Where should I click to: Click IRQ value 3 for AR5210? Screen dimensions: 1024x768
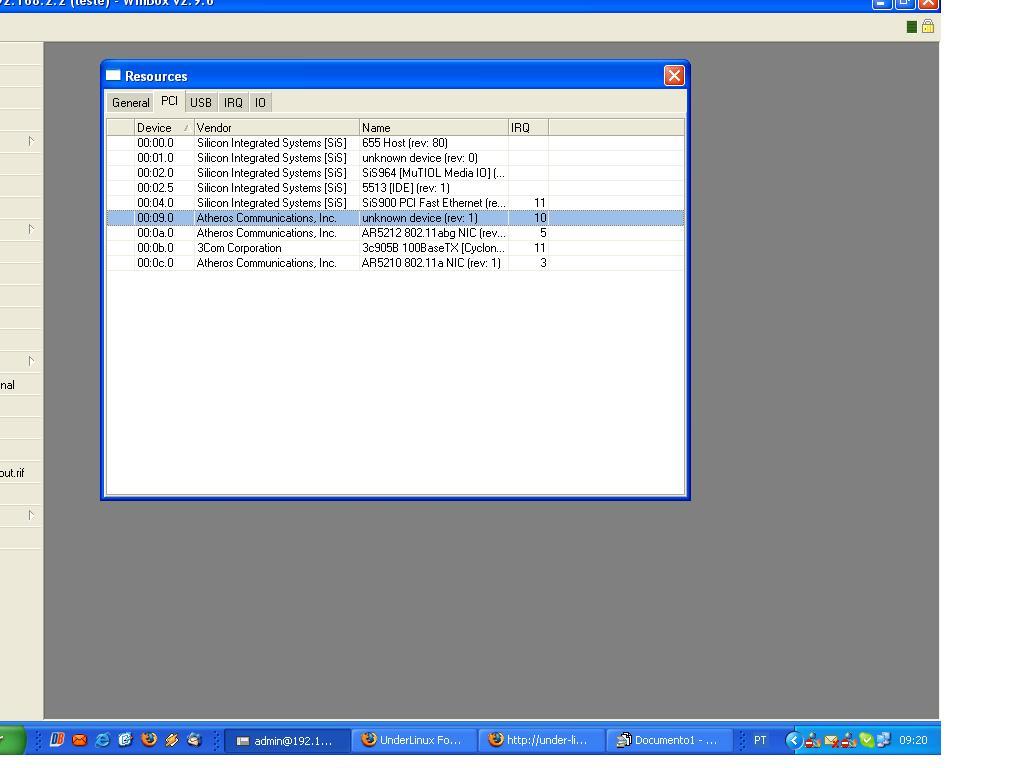543,263
